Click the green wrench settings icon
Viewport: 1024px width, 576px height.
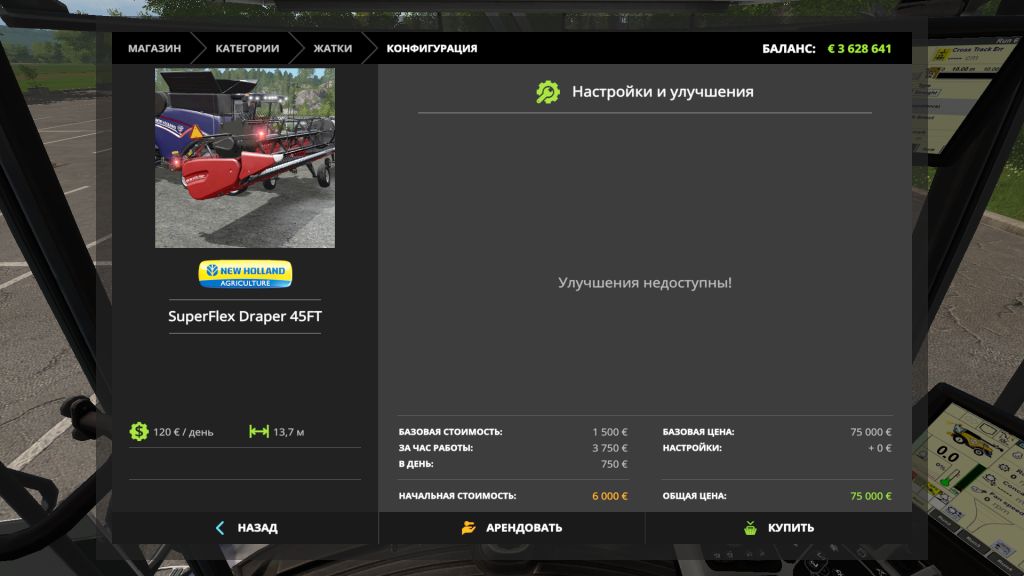548,92
